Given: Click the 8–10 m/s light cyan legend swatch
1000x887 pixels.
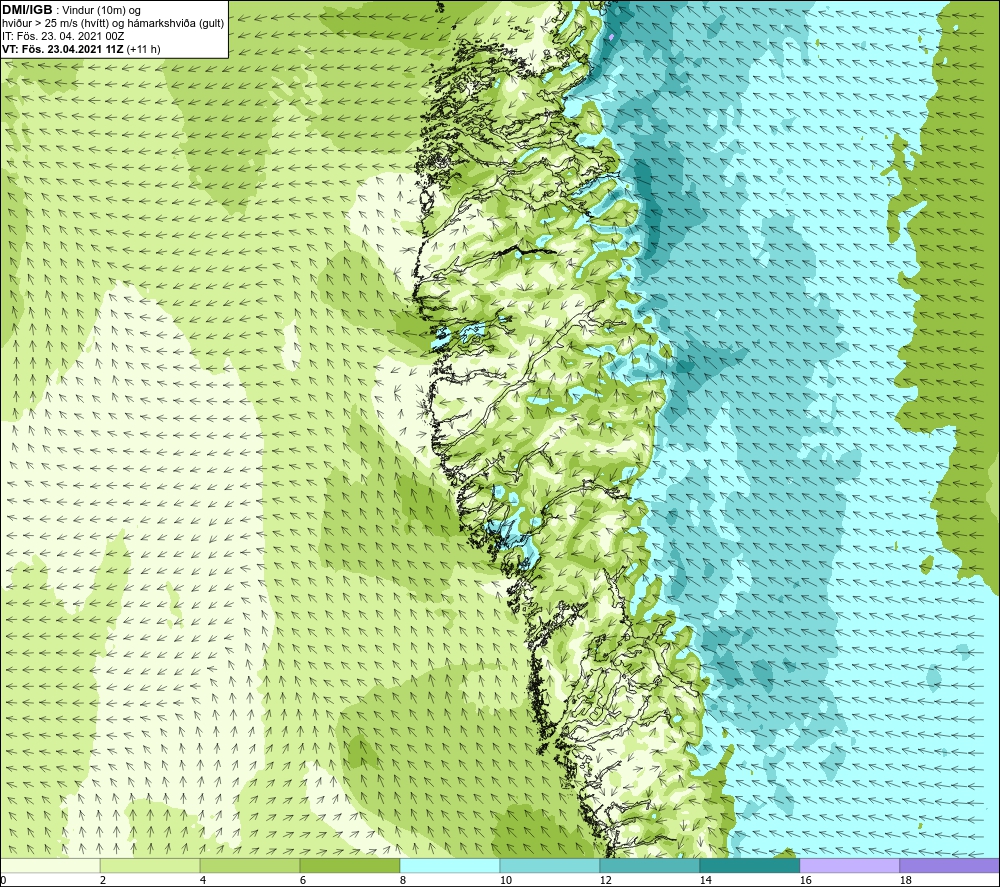Looking at the screenshot, I should coord(450,866).
